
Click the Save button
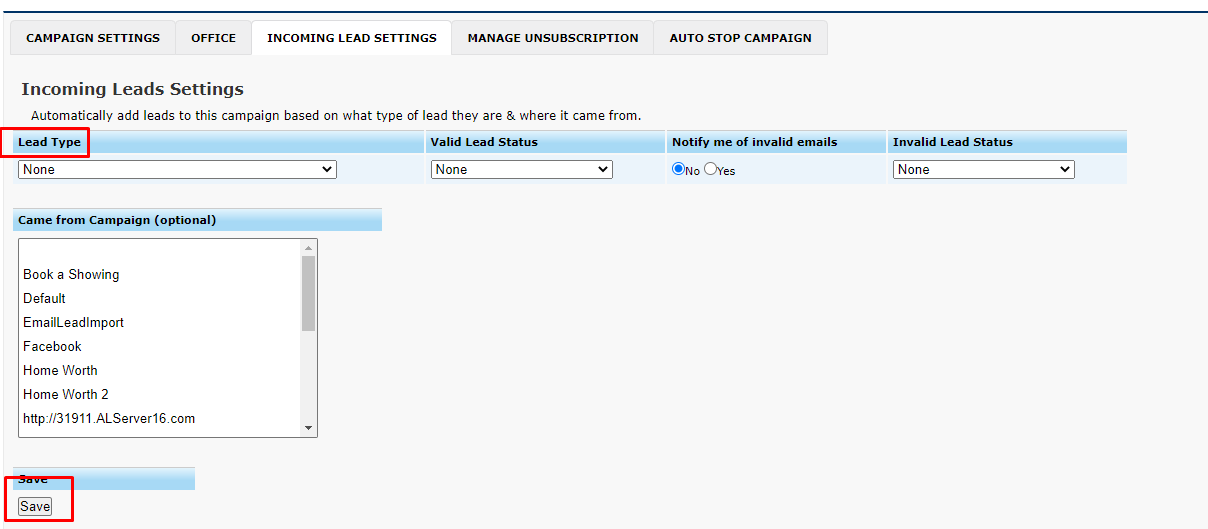35,507
